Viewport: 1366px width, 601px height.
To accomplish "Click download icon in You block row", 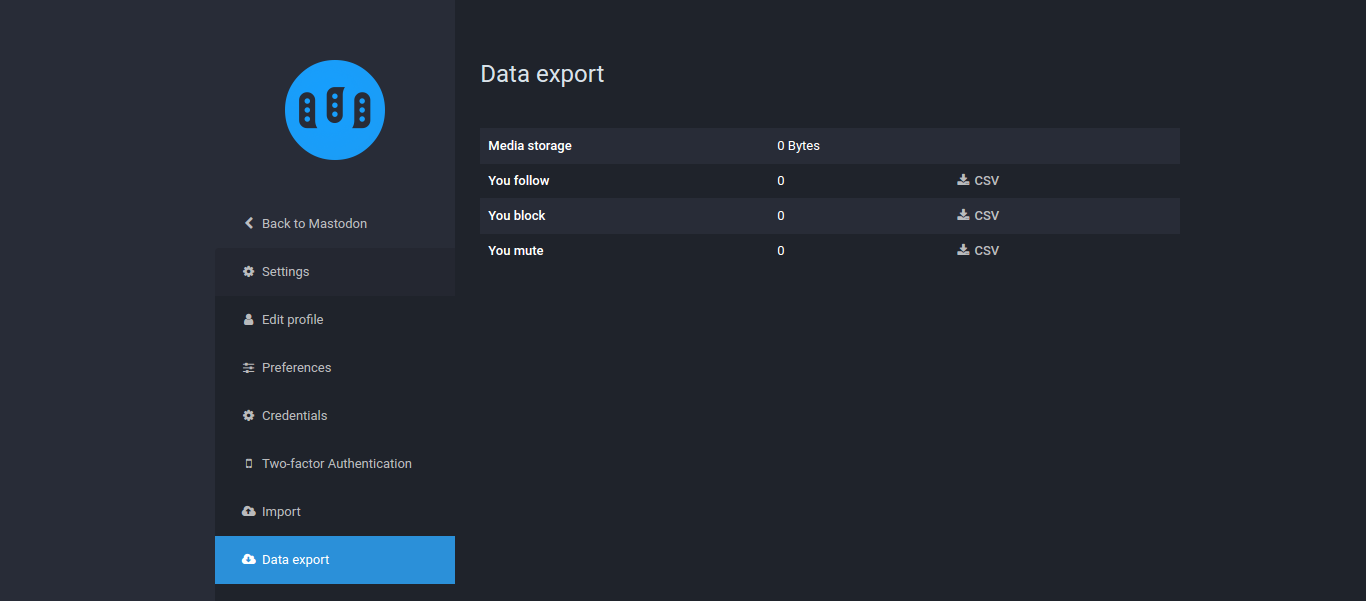I will [963, 215].
